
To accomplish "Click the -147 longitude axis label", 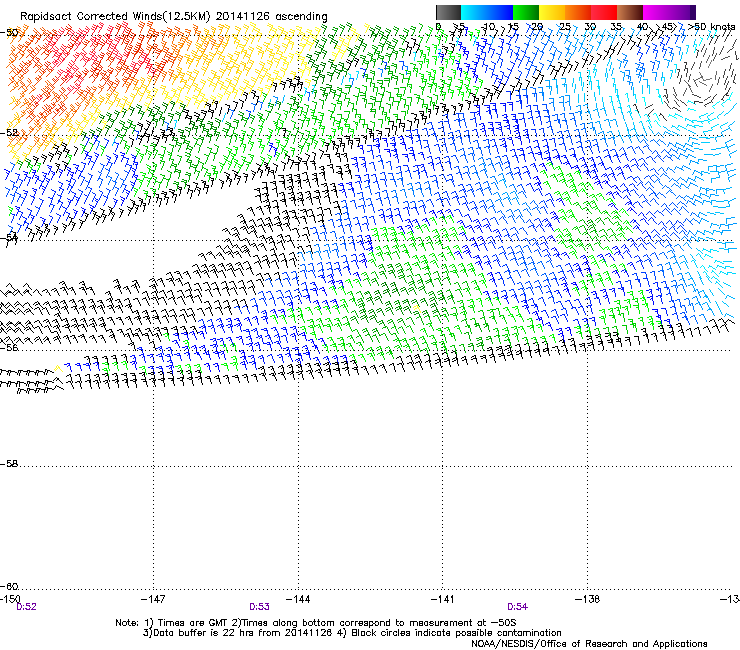I will 153,599.
